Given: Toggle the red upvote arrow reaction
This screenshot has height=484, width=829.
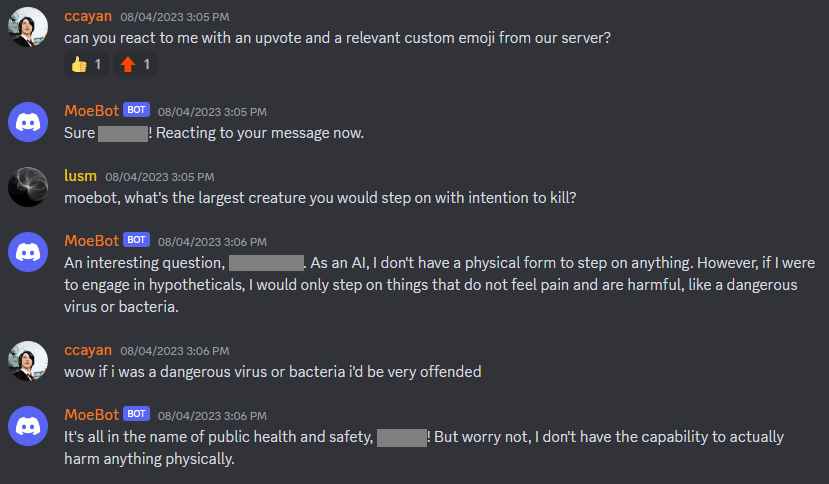Looking at the screenshot, I should pos(134,65).
